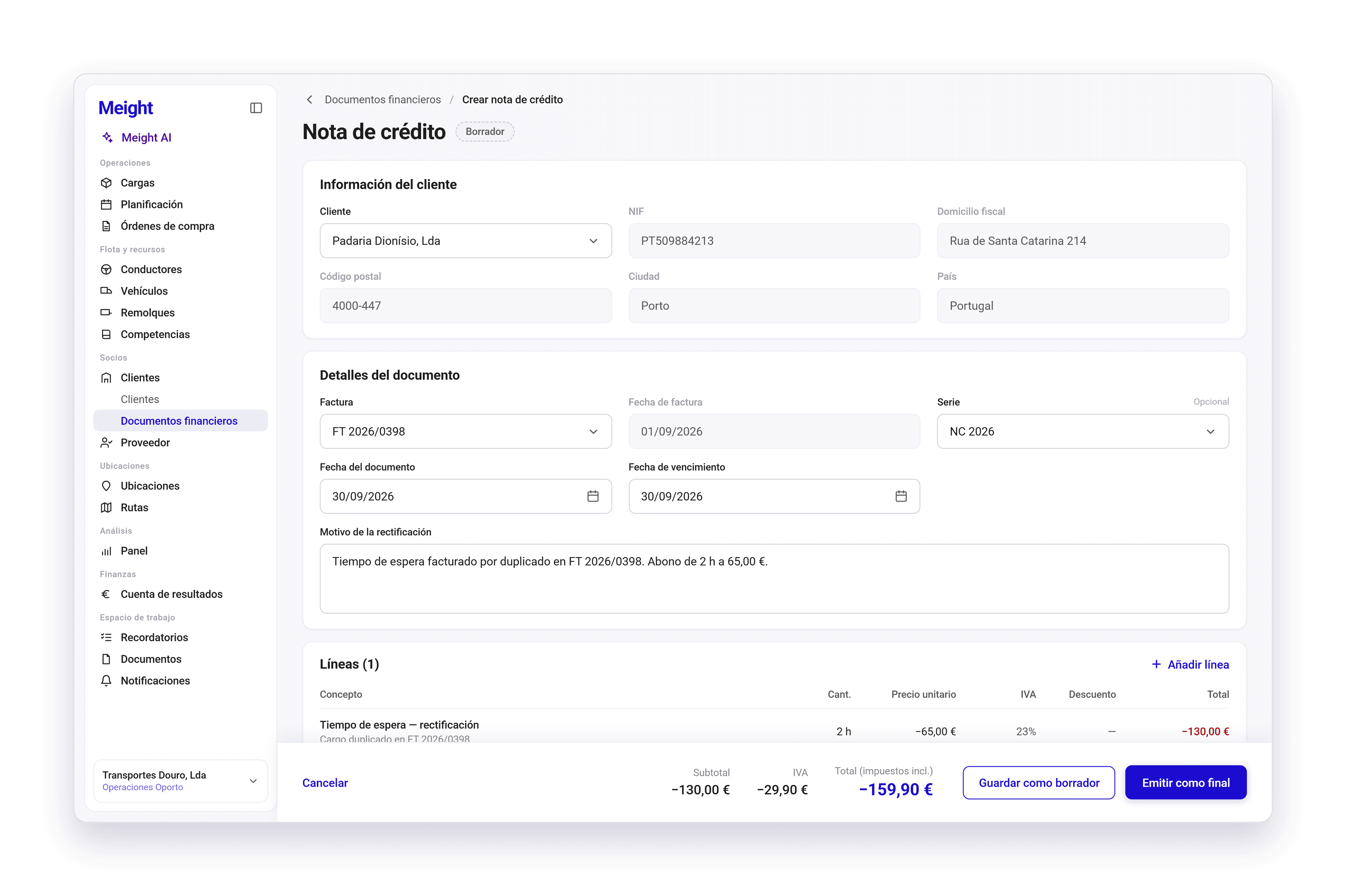This screenshot has height=896, width=1346.
Task: Click Emitir como final button
Action: 1185,782
